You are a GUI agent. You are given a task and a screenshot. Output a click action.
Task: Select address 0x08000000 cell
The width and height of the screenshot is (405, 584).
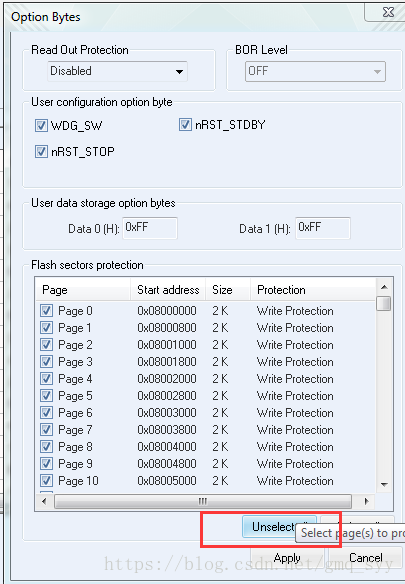(167, 311)
